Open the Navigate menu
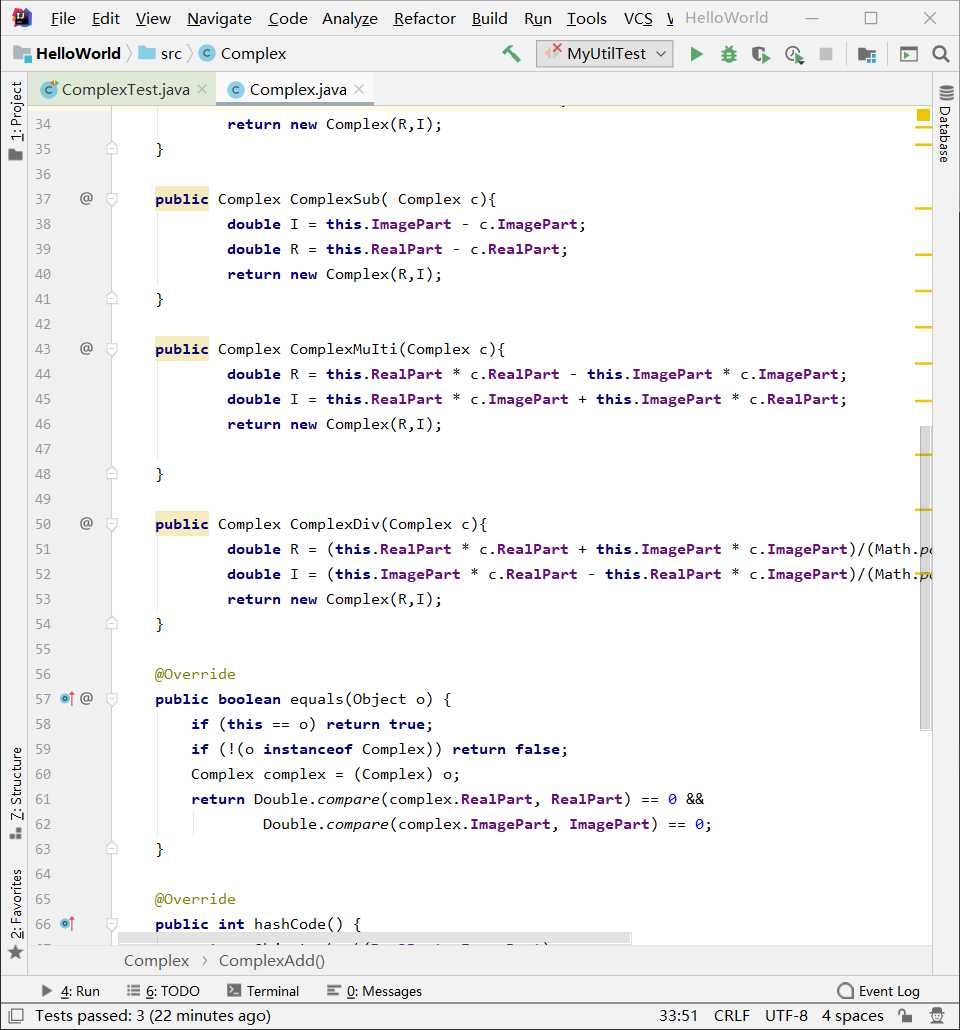960x1030 pixels. pyautogui.click(x=219, y=18)
